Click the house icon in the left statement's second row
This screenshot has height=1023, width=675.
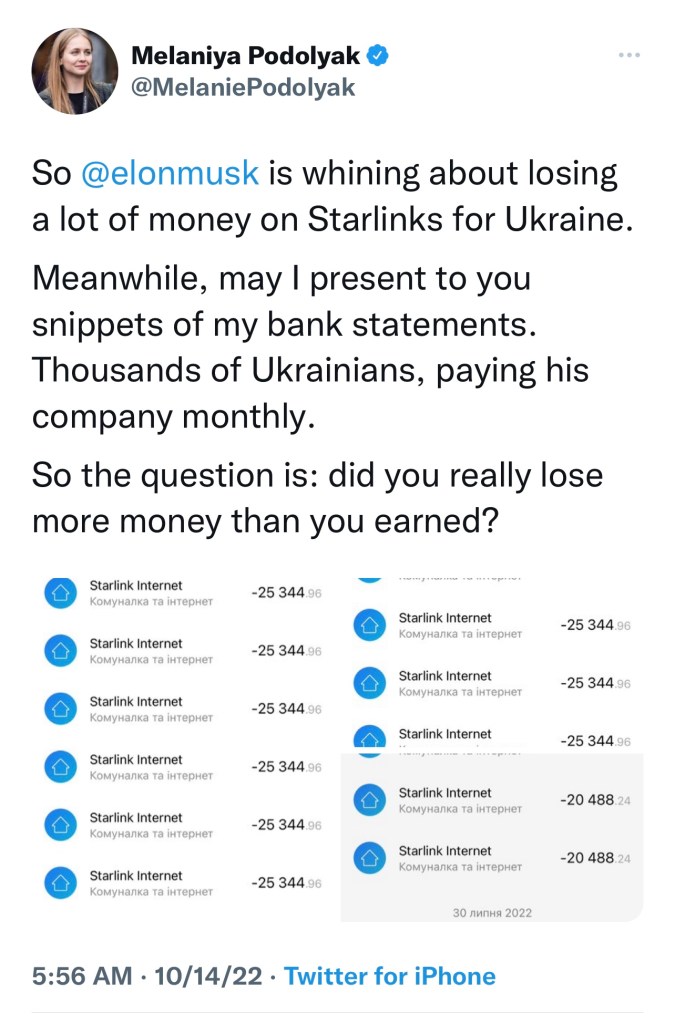60,651
